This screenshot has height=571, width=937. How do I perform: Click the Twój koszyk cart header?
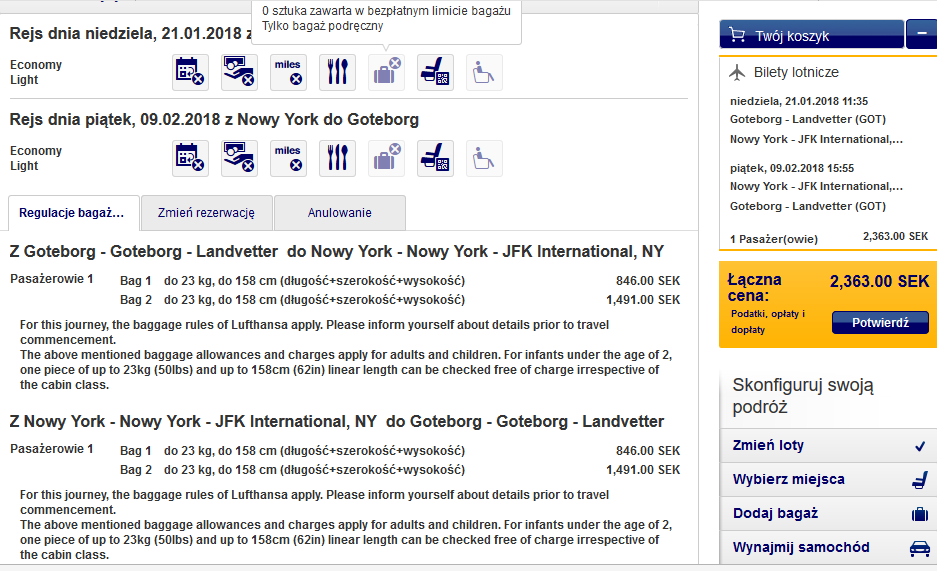coord(812,34)
